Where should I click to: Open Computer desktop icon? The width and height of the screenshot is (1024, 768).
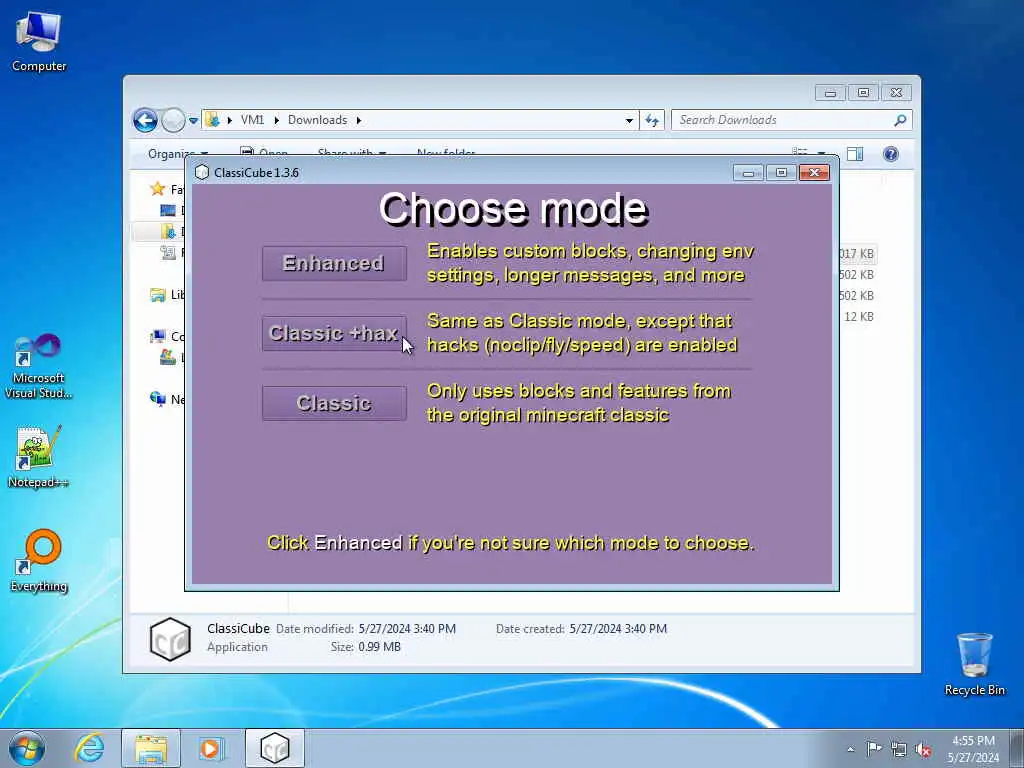point(39,40)
